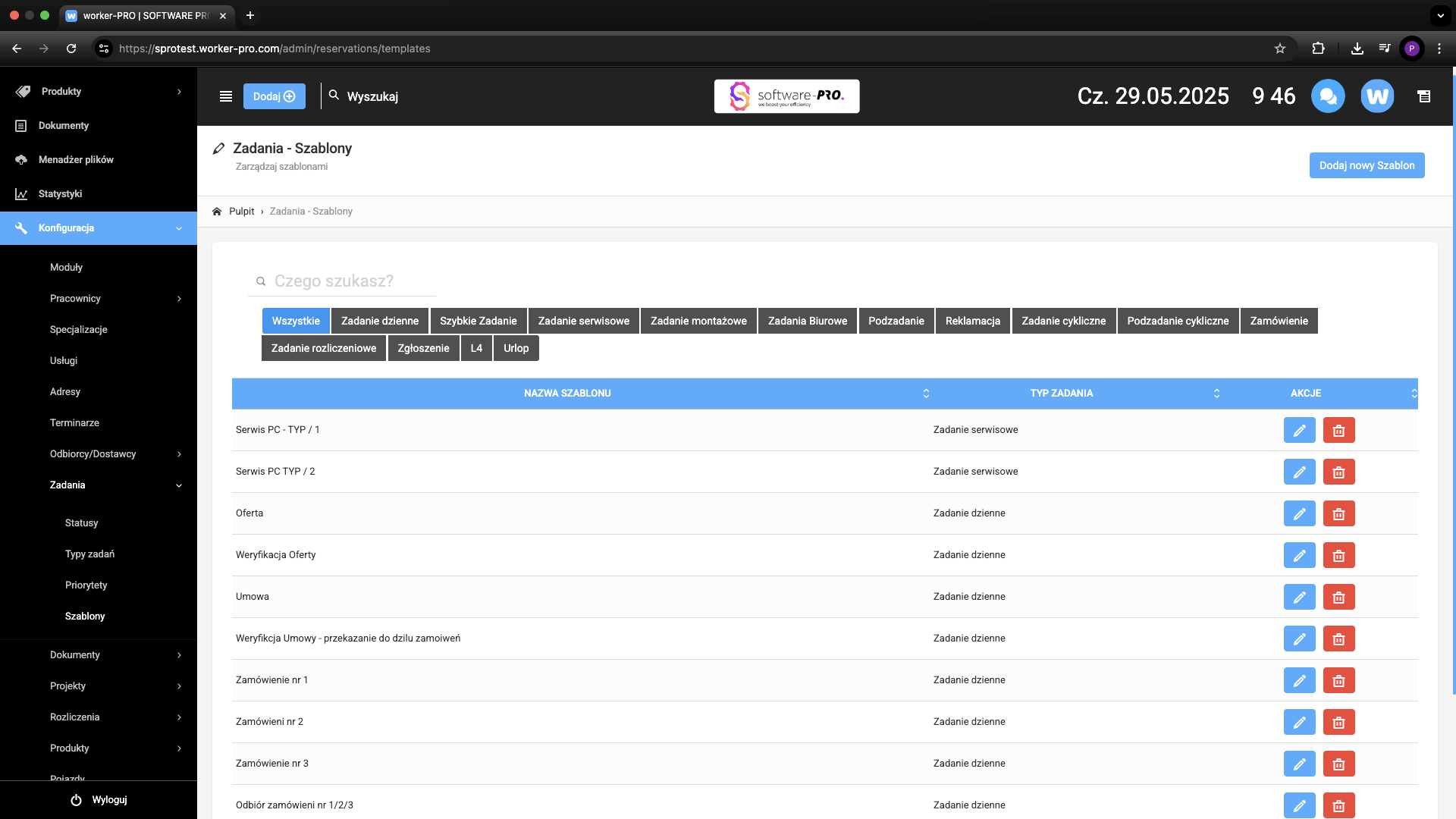The image size is (1456, 819).
Task: Click the hamburger menu icon in the top bar
Action: 225,96
